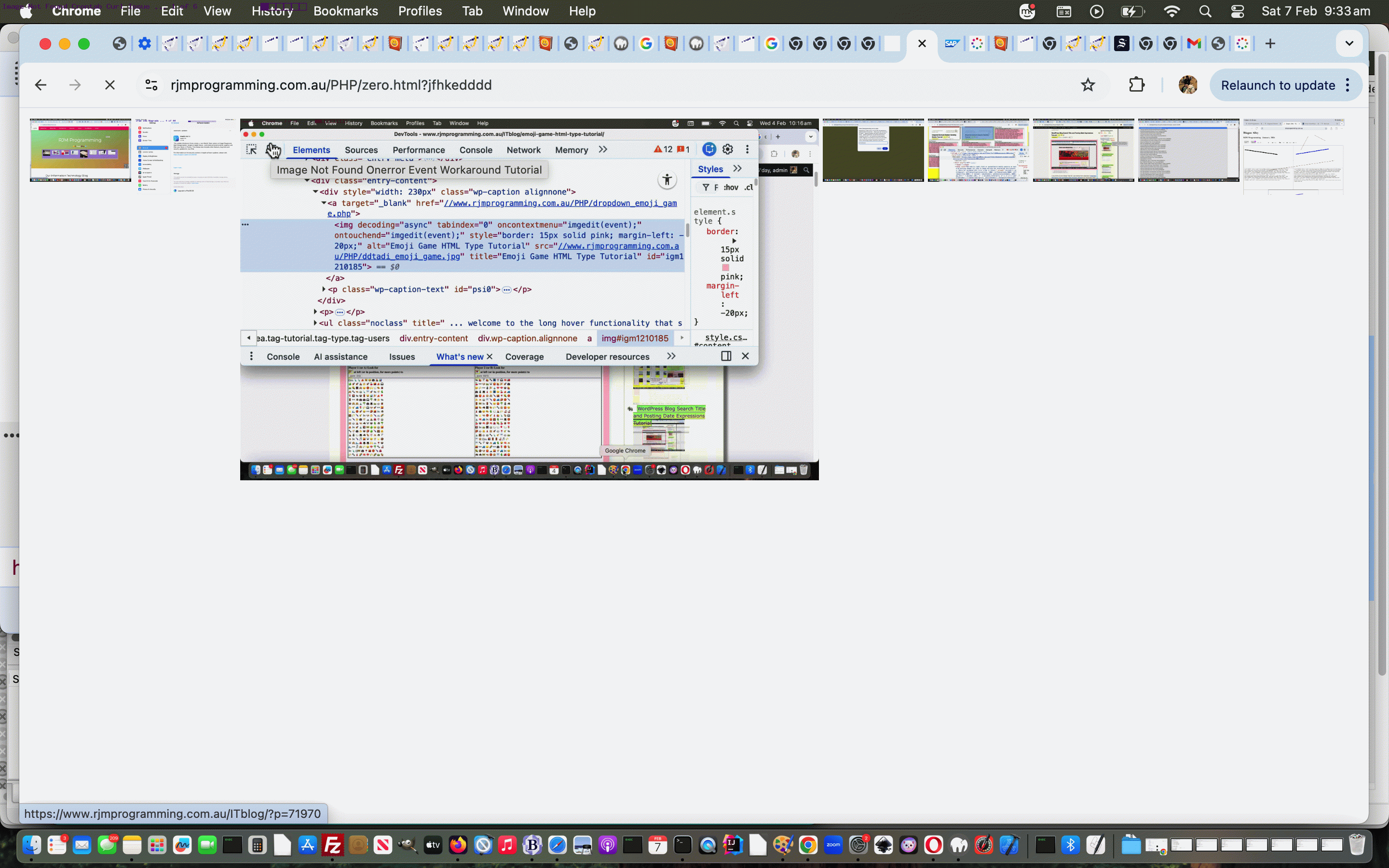Click the Relaunch to update button
The width and height of the screenshot is (1389, 868).
tap(1279, 84)
